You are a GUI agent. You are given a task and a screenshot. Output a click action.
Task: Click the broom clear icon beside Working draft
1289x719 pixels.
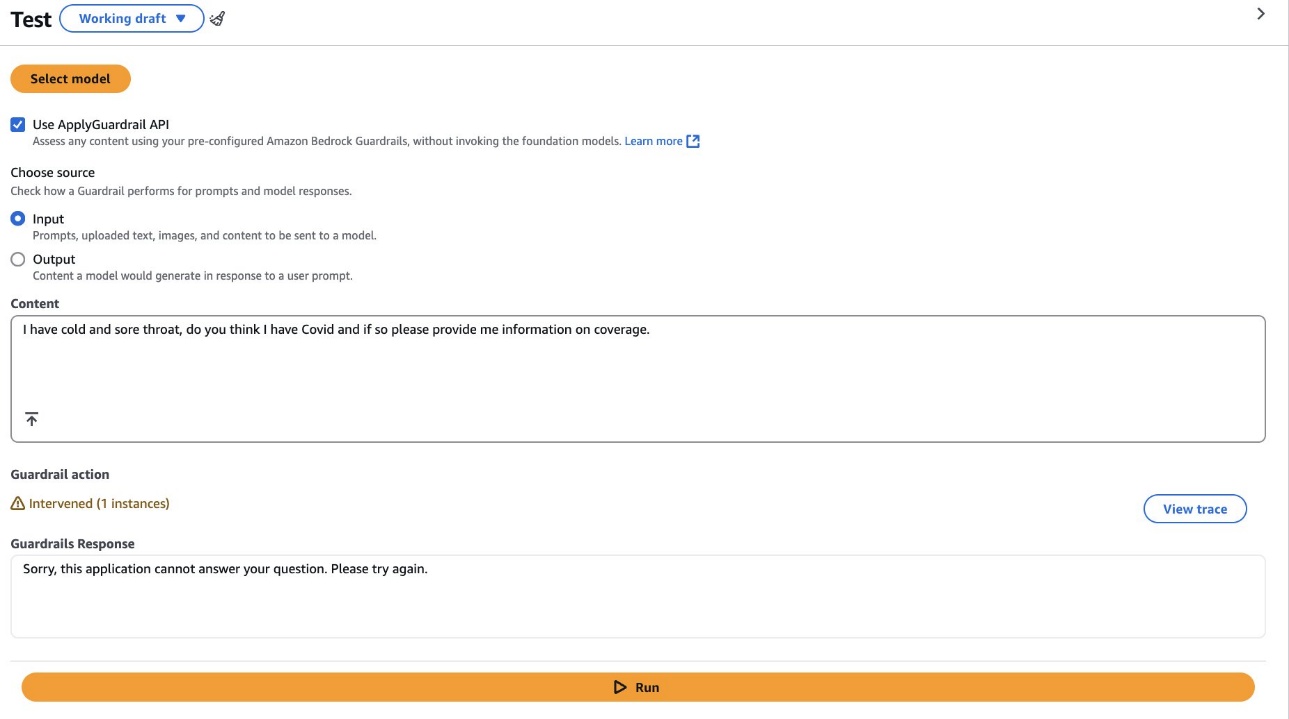217,19
